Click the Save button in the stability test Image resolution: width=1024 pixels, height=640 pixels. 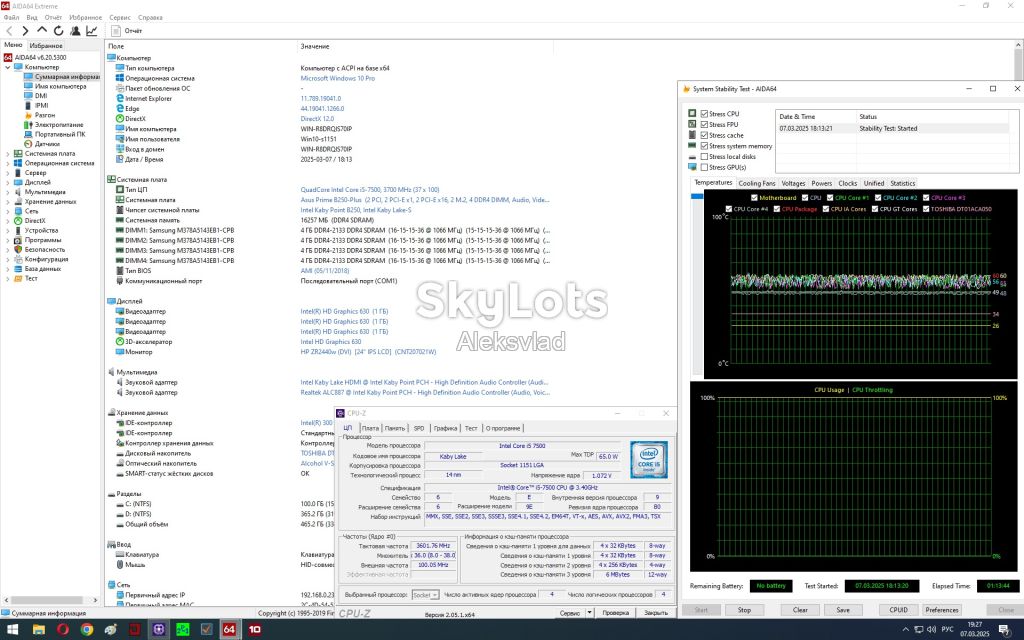[x=843, y=610]
